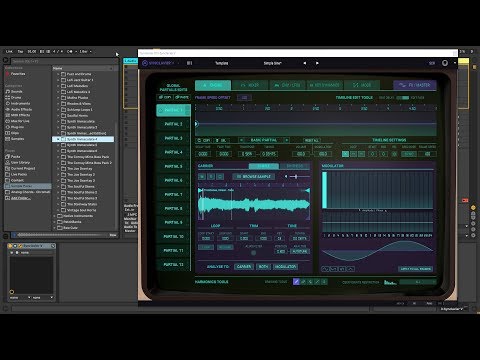Image resolution: width=480 pixels, height=360 pixels.
Task: Click Browse Sample button
Action: pyautogui.click(x=254, y=176)
